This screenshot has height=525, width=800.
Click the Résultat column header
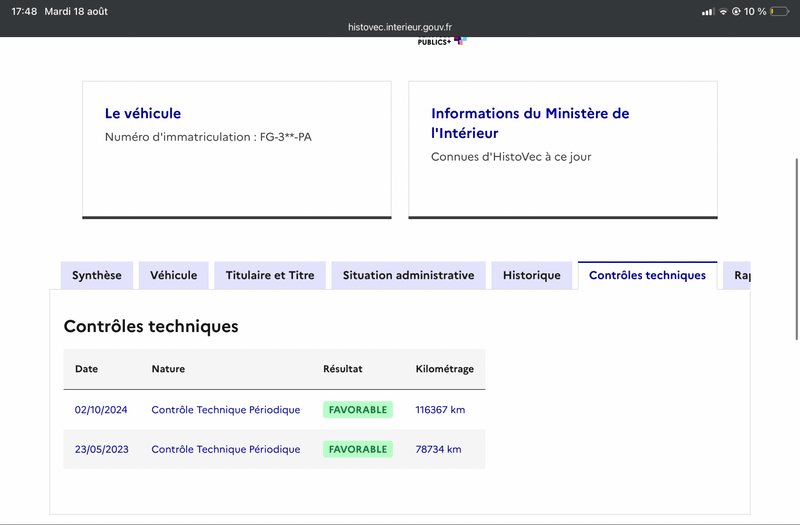[x=342, y=369]
